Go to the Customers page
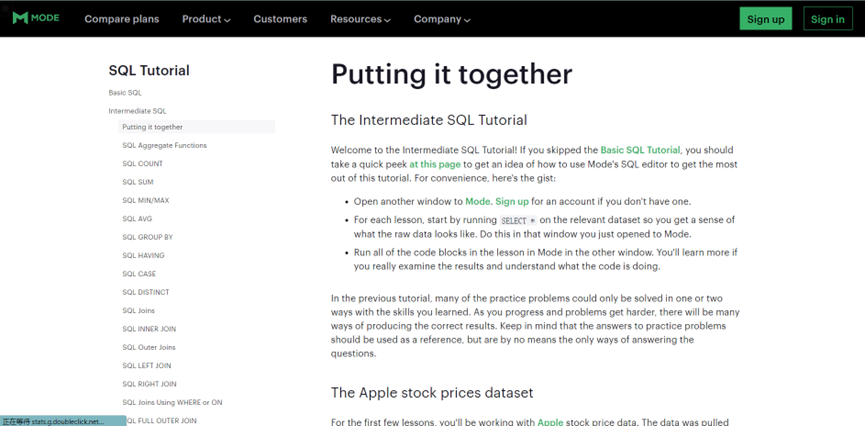 point(280,19)
